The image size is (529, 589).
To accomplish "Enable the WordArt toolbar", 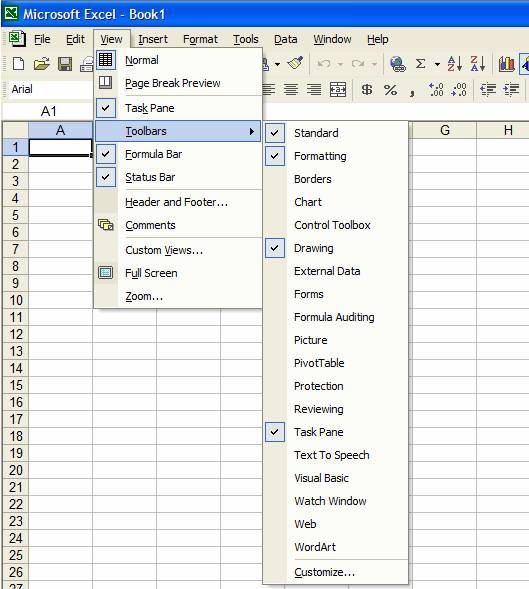I will (x=336, y=547).
